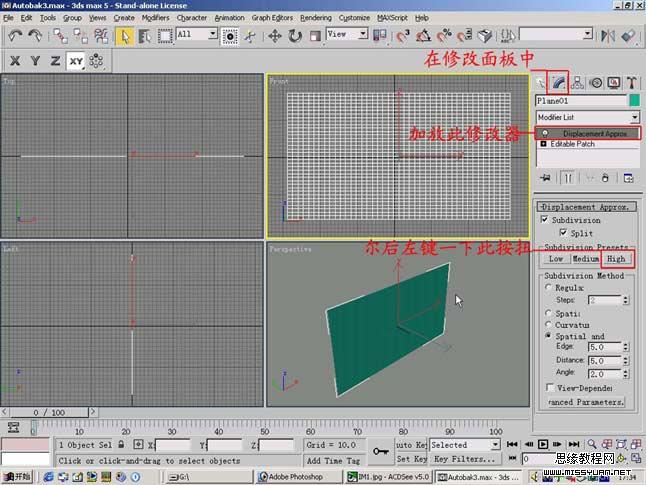Click the Mirror tool icon
The height and width of the screenshot is (485, 646).
[608, 36]
